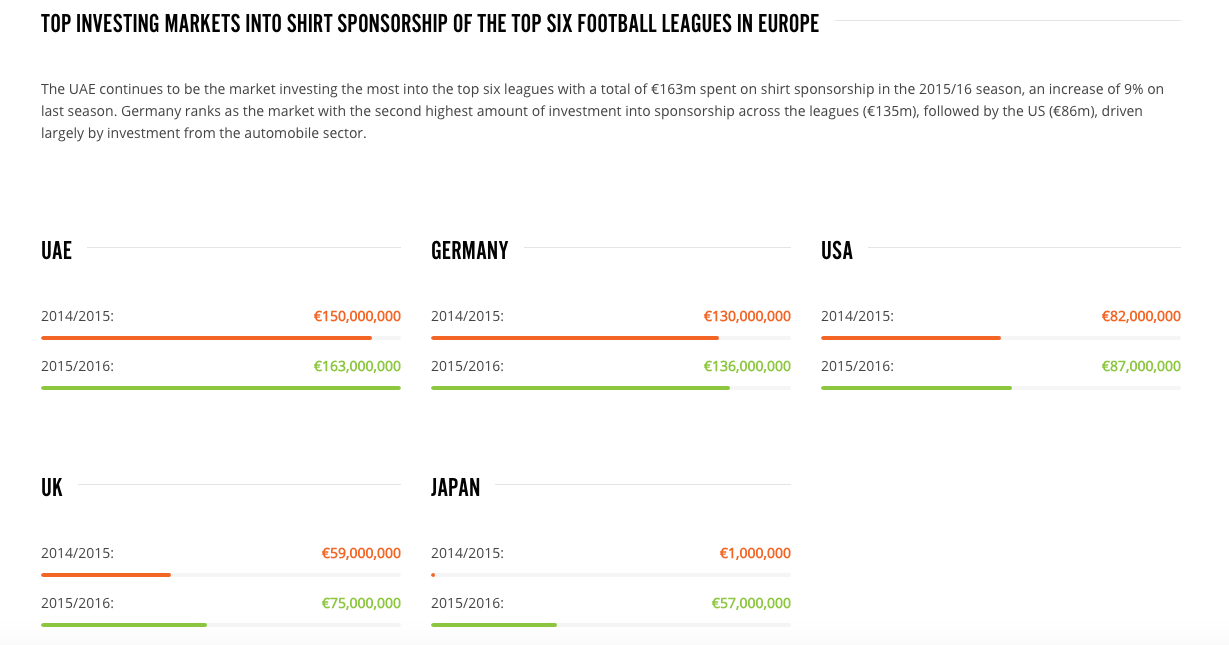1229x645 pixels.
Task: Click the UK 2014/2015 orange bar
Action: 106,575
